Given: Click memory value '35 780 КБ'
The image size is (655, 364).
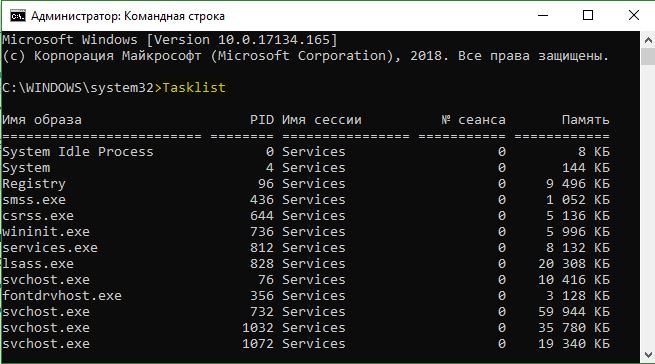Looking at the screenshot, I should [574, 328].
